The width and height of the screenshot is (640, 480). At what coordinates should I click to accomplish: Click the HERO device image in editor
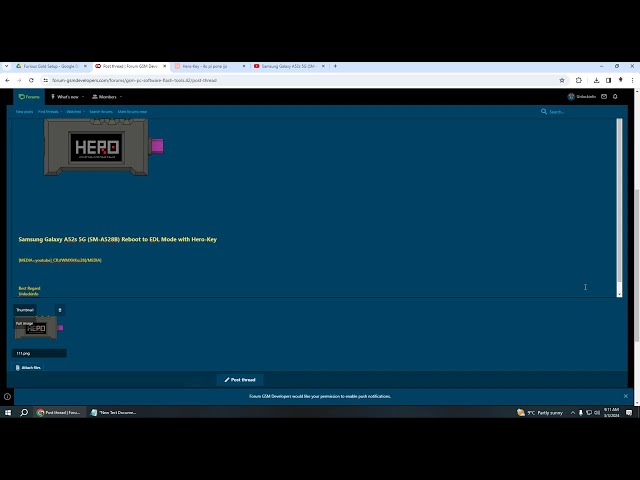104,147
